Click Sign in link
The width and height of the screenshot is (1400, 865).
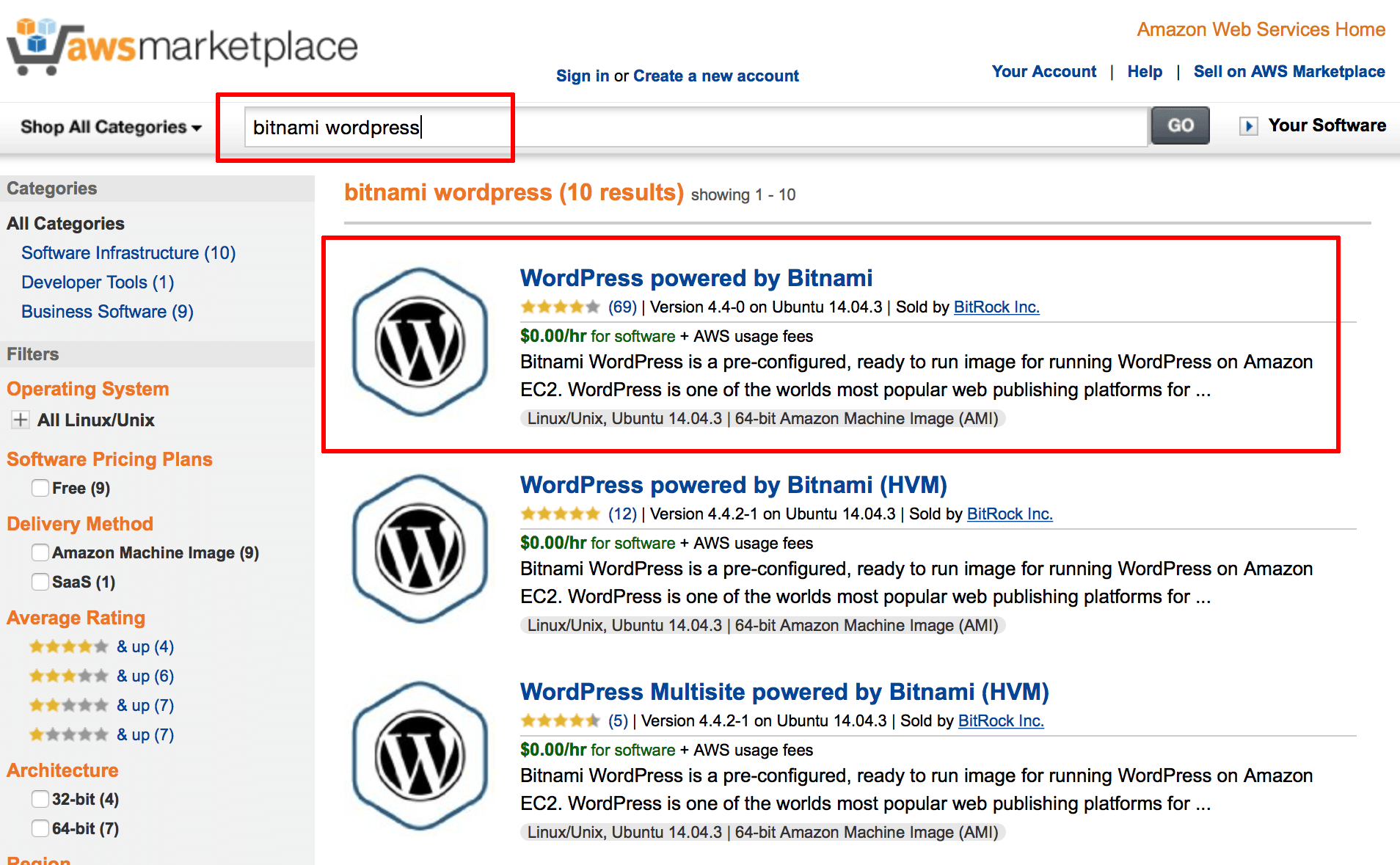(x=583, y=76)
